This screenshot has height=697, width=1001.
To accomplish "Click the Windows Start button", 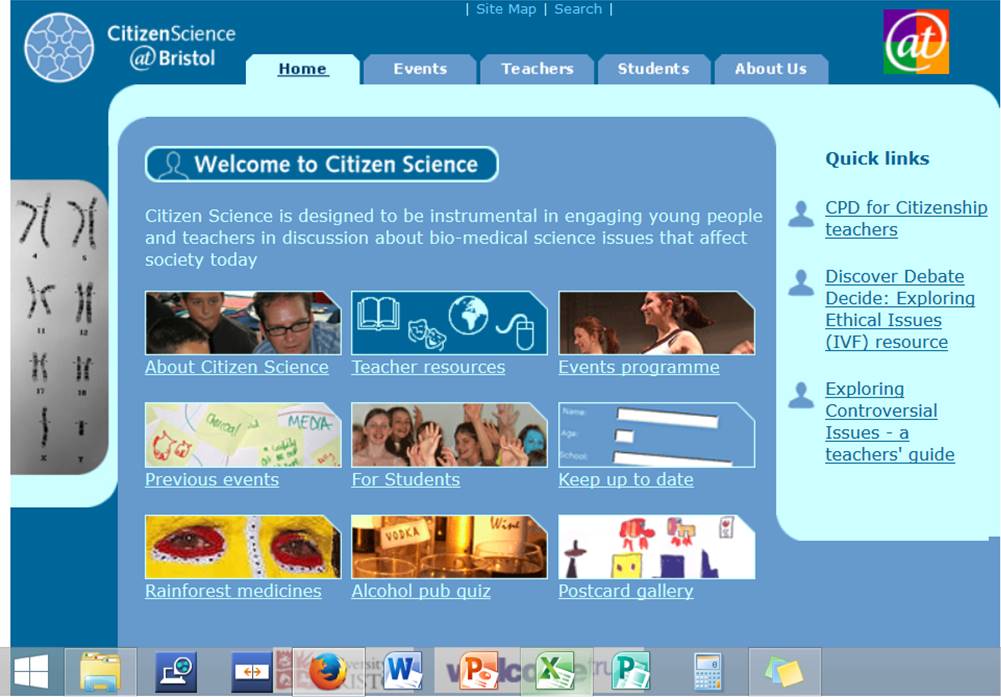I will click(32, 671).
